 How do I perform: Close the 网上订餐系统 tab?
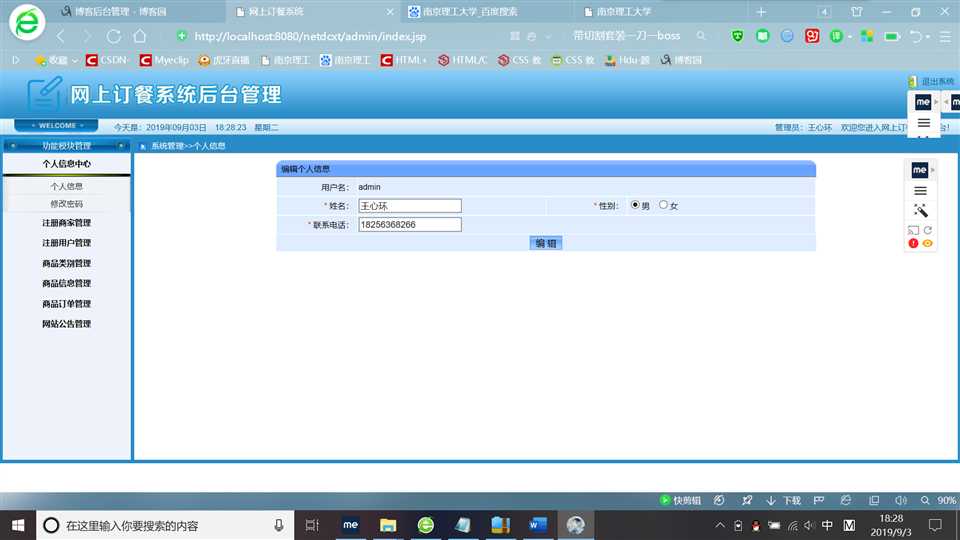pos(390,12)
